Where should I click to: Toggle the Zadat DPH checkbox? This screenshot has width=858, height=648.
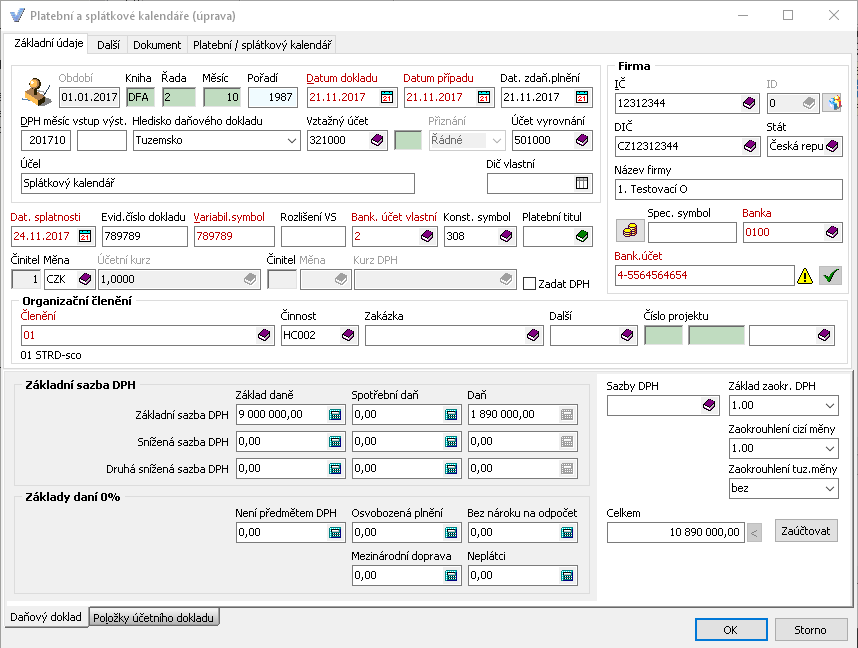(x=529, y=284)
